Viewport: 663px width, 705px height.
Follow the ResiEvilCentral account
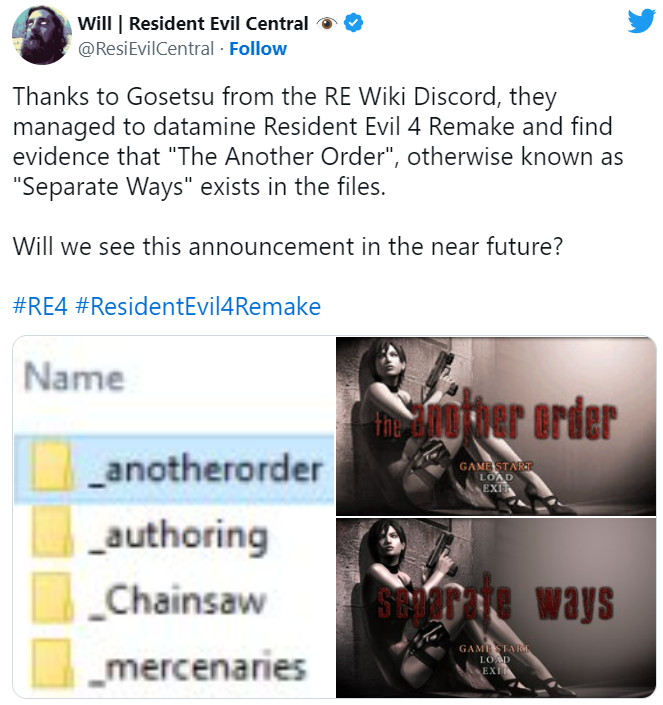tap(258, 49)
